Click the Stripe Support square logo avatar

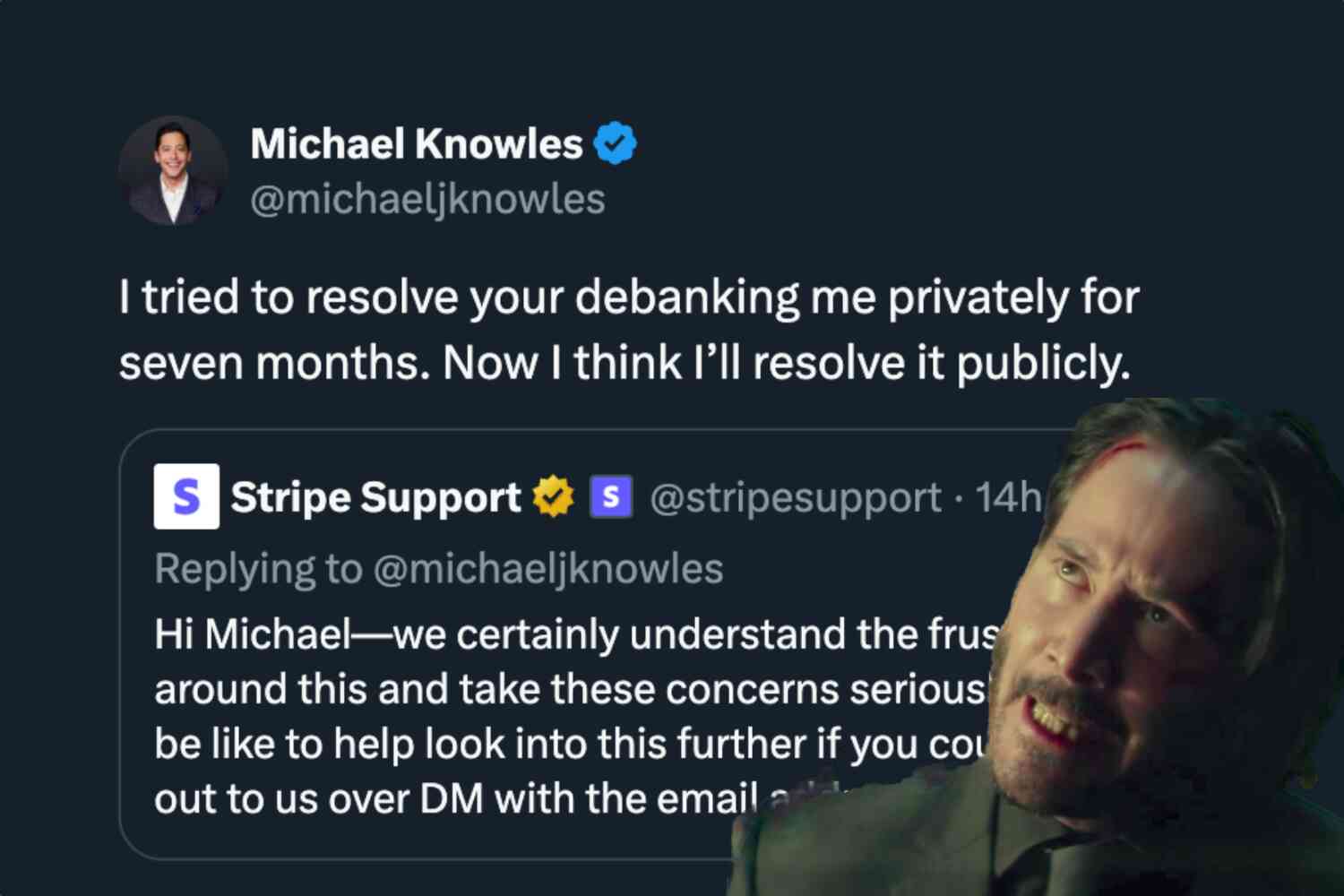[x=186, y=496]
